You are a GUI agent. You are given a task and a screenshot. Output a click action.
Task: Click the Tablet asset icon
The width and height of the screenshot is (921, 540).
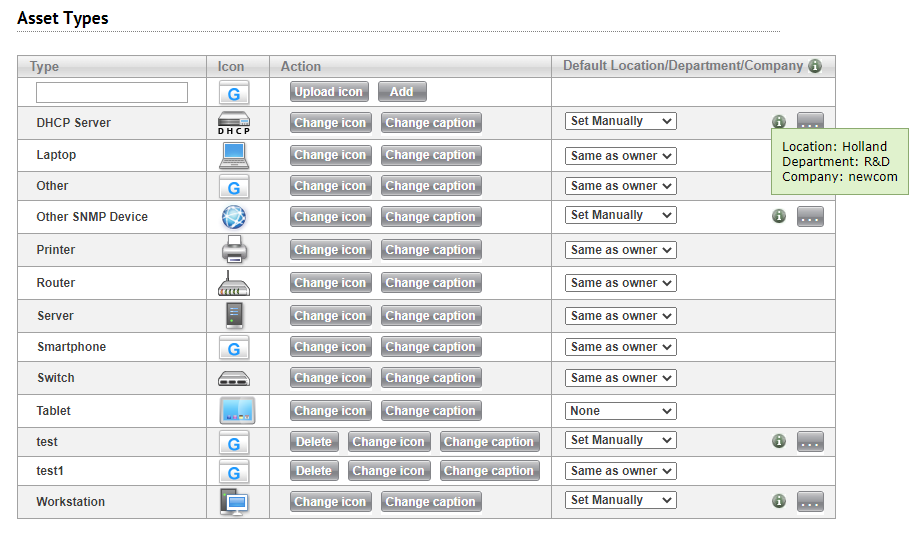tap(237, 411)
